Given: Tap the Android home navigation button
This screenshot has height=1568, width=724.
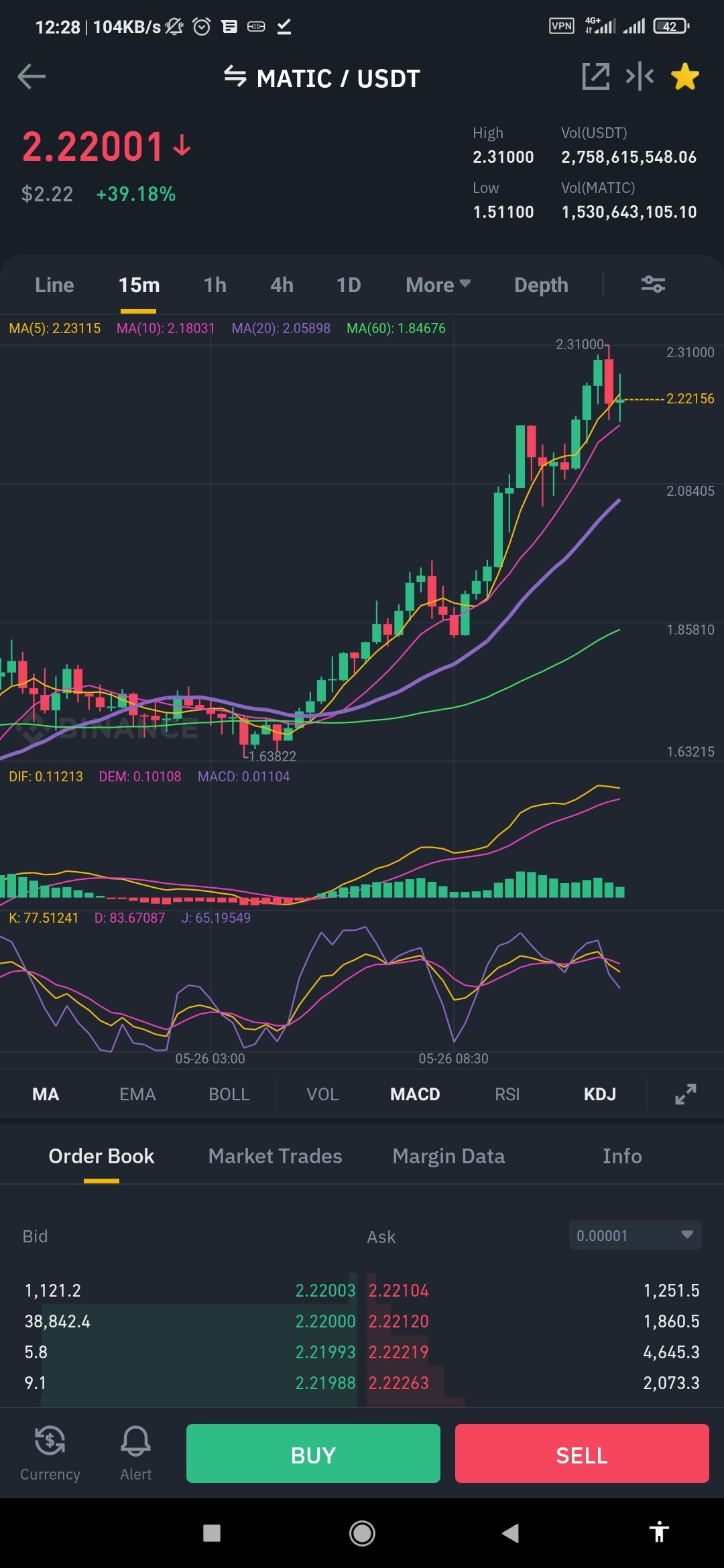Looking at the screenshot, I should point(362,1532).
